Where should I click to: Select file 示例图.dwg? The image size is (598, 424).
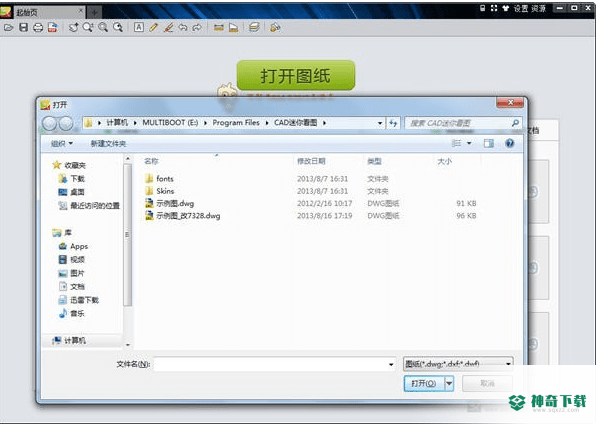click(x=170, y=204)
